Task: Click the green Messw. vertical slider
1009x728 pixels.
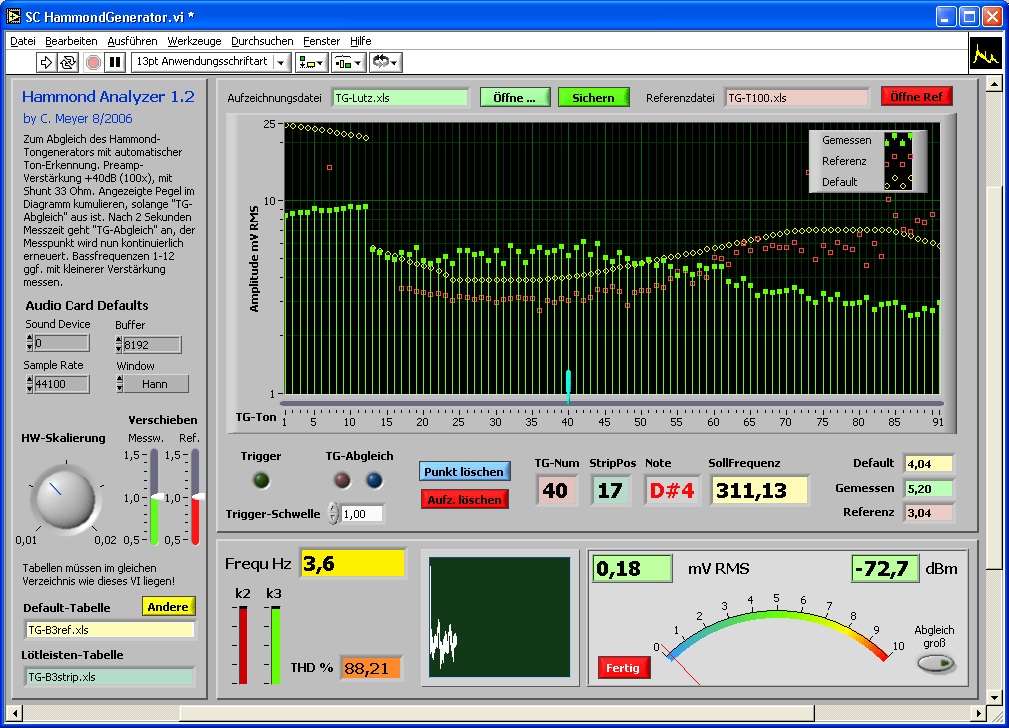Action: tap(154, 497)
